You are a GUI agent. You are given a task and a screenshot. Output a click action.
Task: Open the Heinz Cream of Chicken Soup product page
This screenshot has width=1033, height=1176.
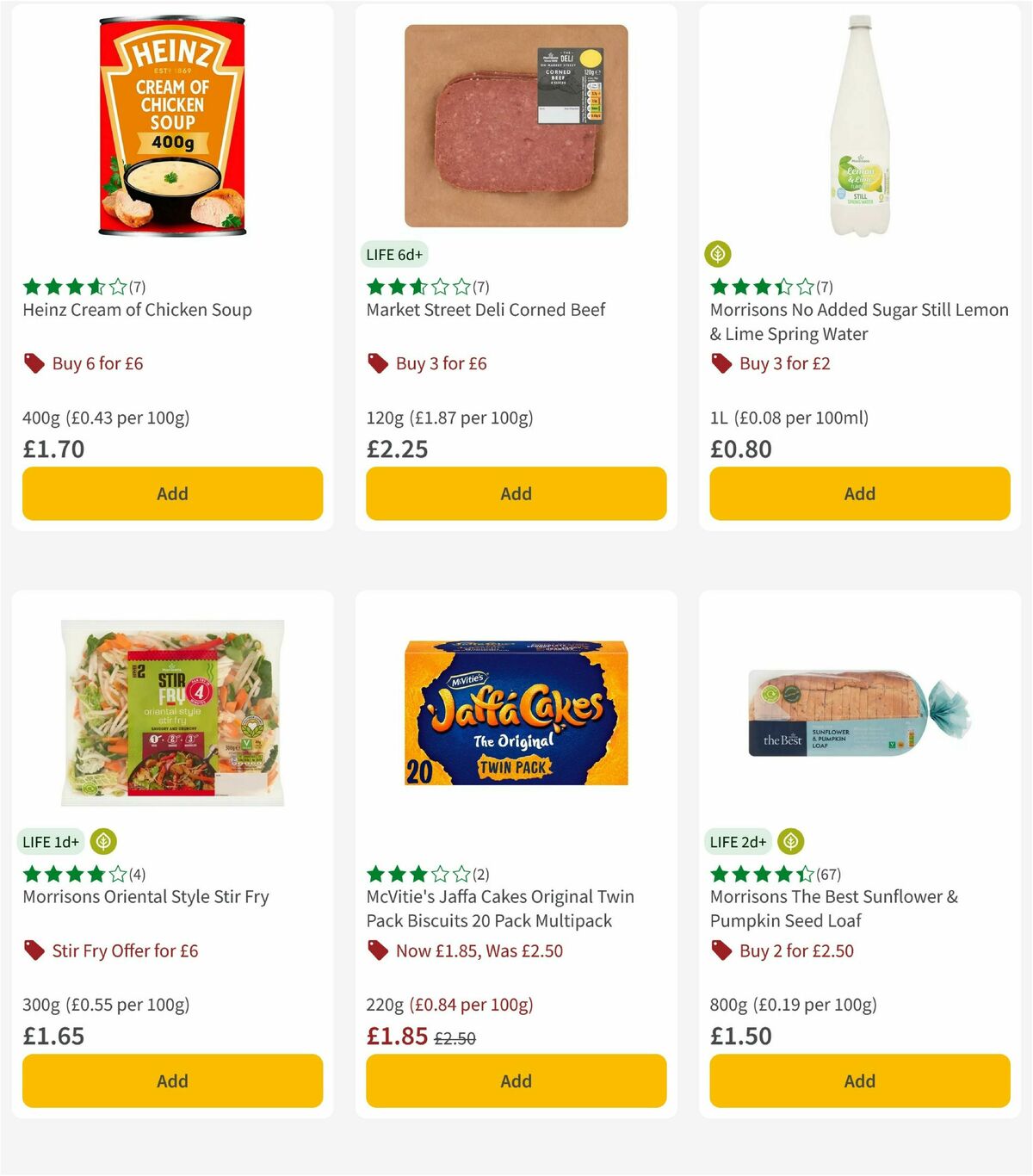(x=137, y=310)
